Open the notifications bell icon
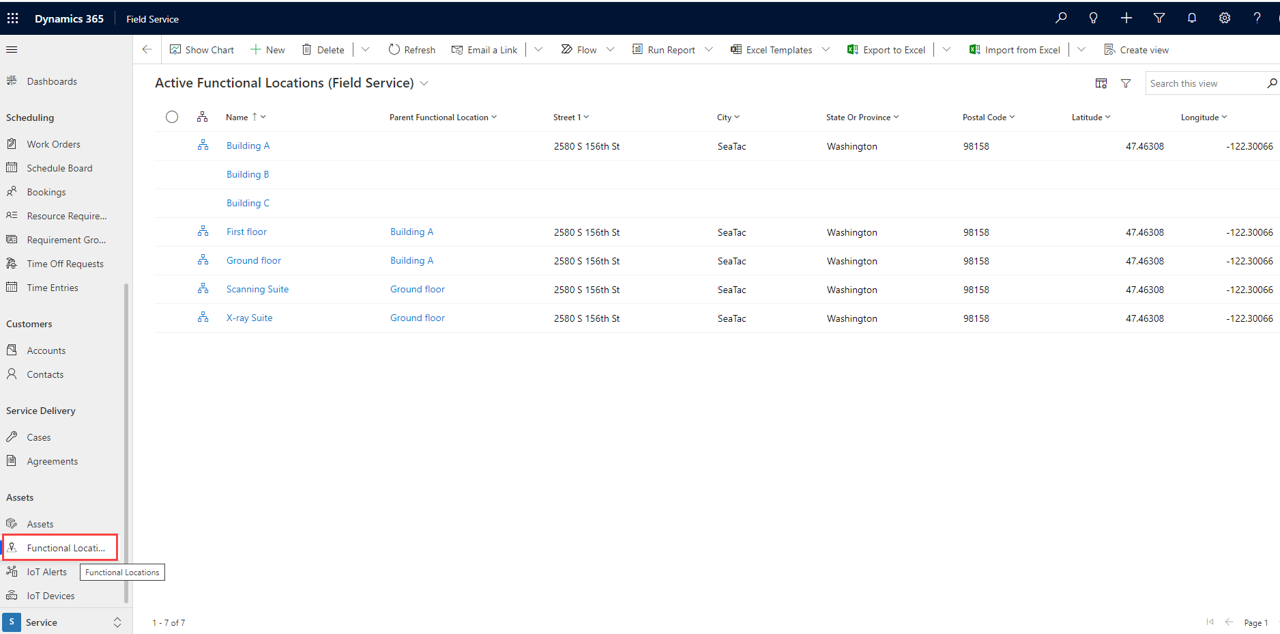The width and height of the screenshot is (1280, 634). (1192, 18)
